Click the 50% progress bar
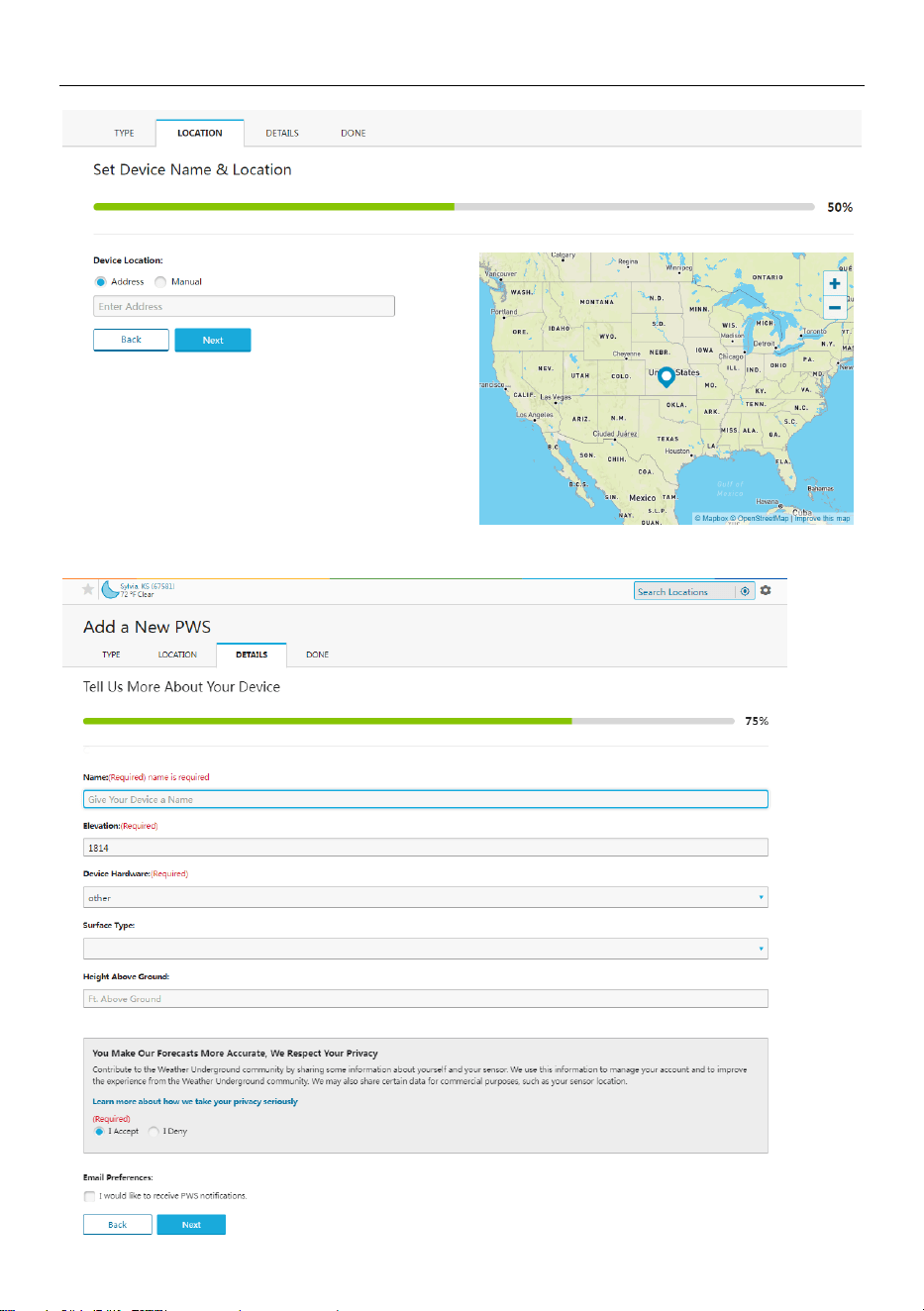This screenshot has width=924, height=1311. (x=454, y=207)
